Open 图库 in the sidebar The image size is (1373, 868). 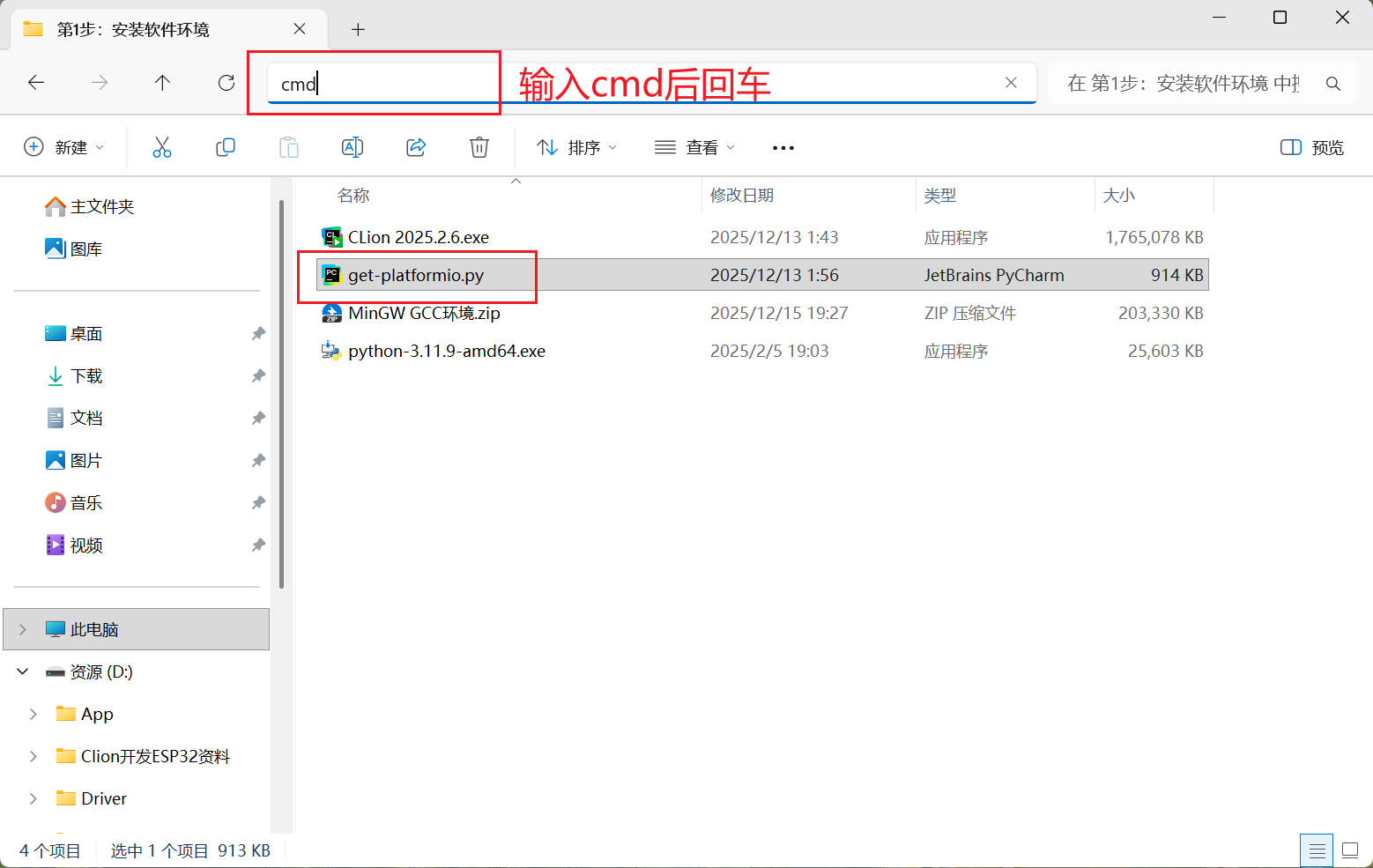coord(73,249)
